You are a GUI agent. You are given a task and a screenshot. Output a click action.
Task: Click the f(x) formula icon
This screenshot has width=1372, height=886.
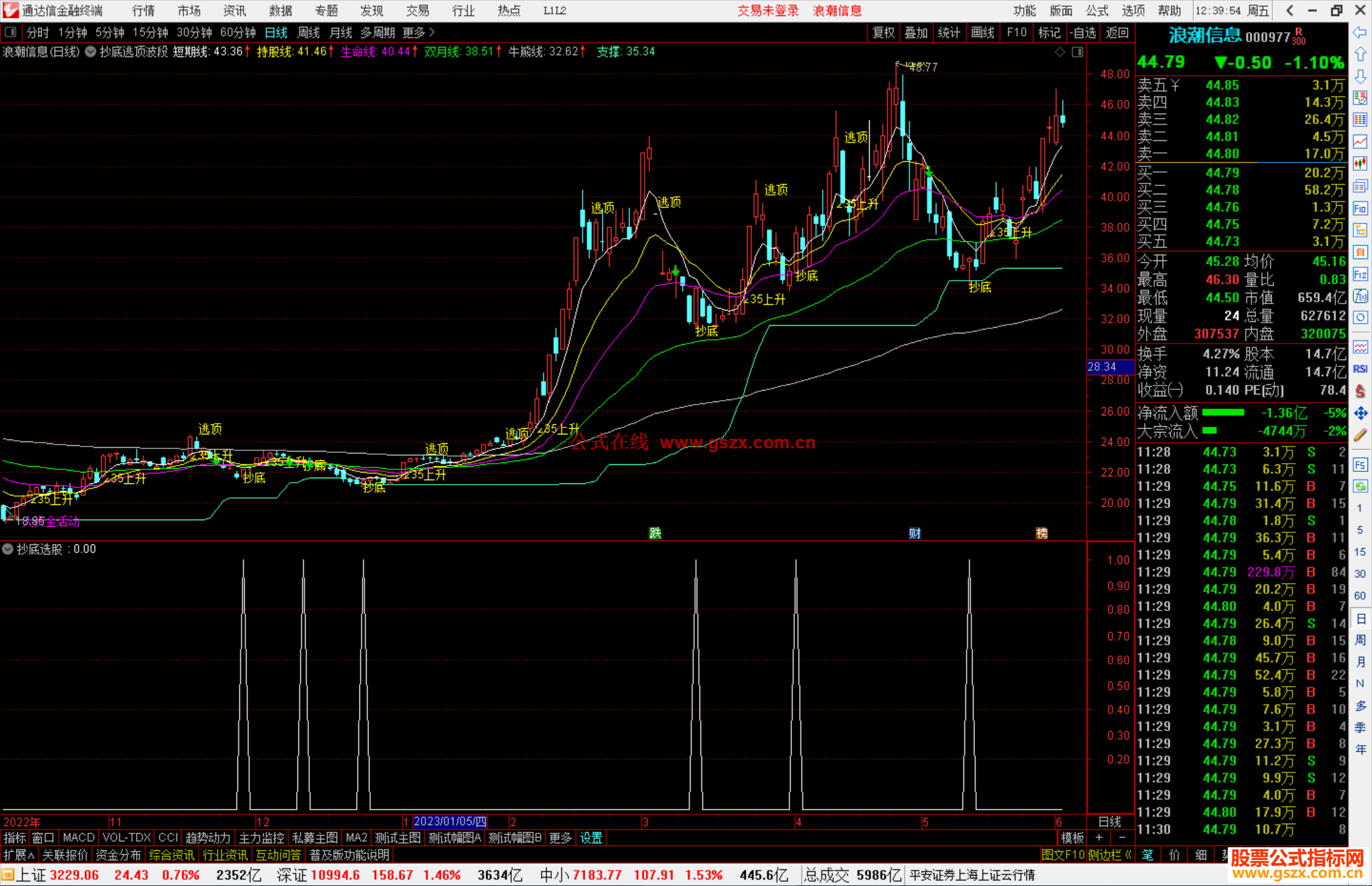[1360, 296]
